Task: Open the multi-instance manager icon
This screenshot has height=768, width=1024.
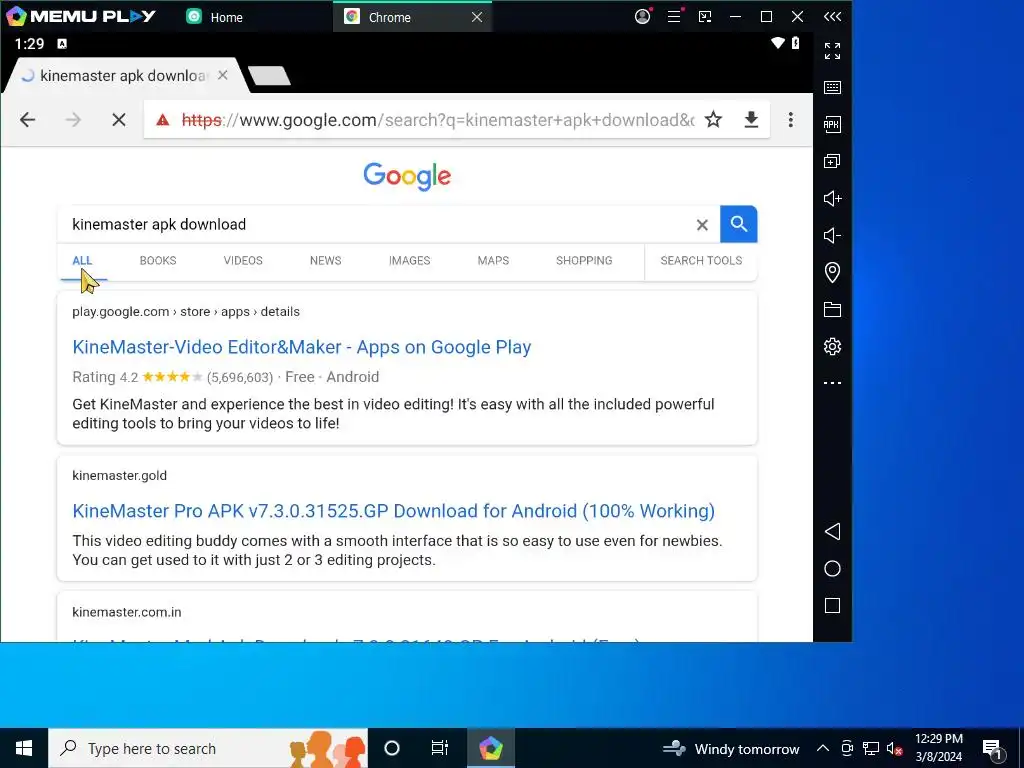Action: 832,161
